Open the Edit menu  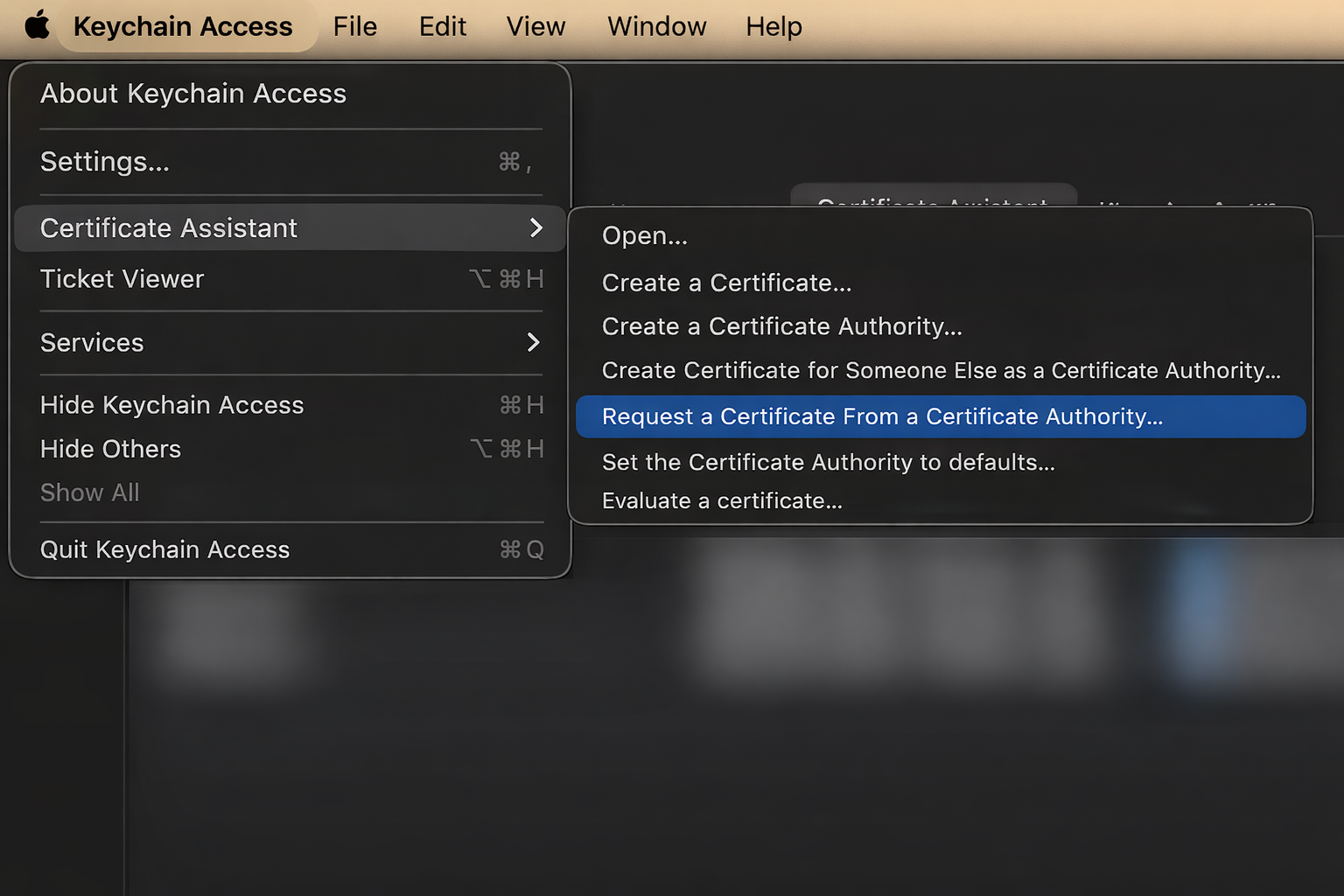(442, 26)
